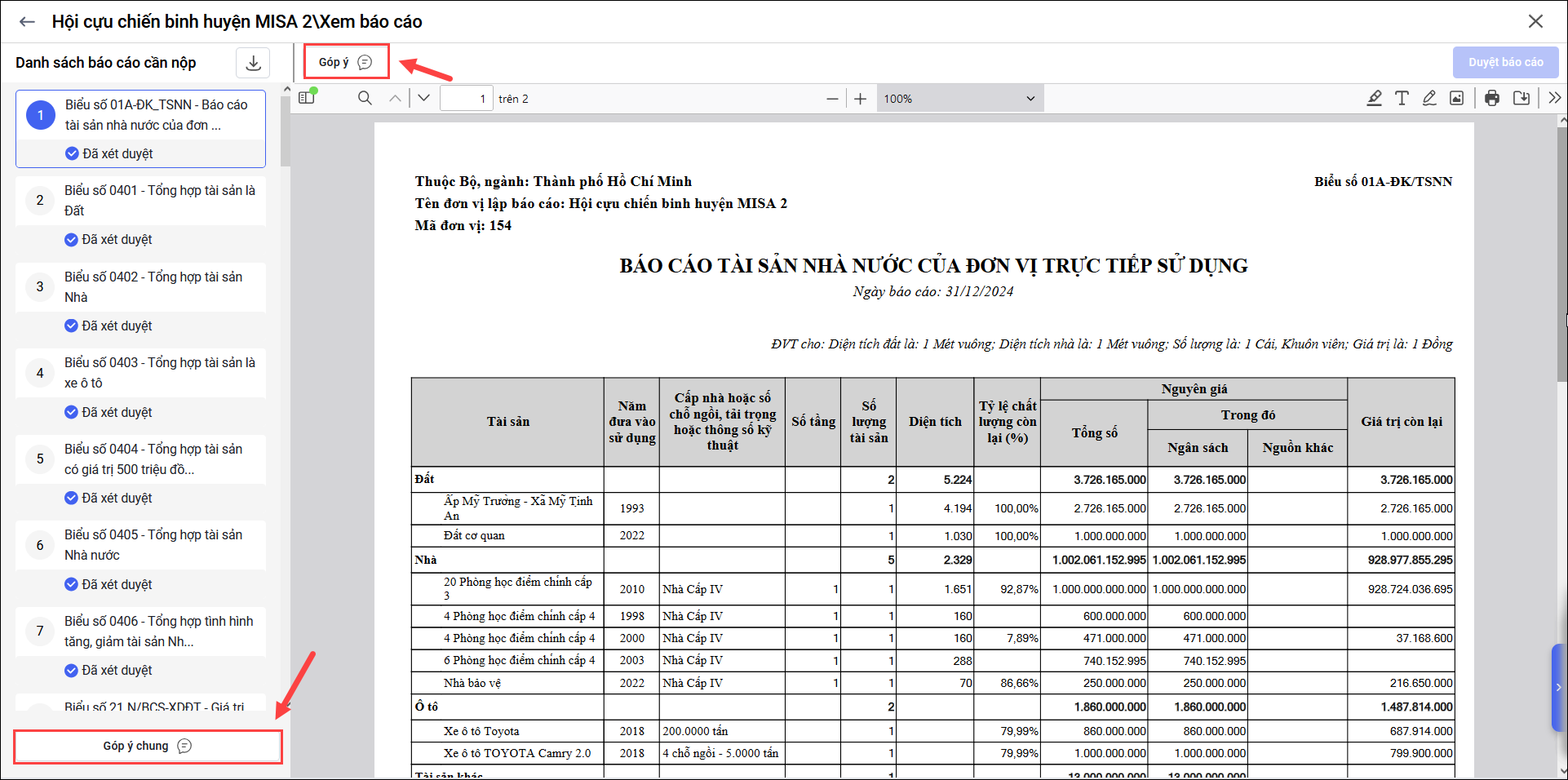1568x780 pixels.
Task: Expand the blue side panel tab at right edge
Action: coord(1558,687)
